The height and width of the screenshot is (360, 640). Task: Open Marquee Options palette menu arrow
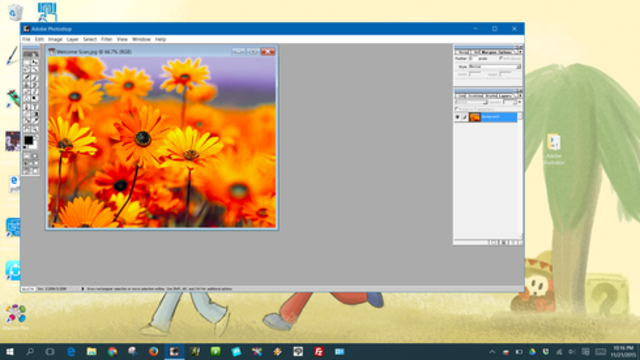point(520,52)
